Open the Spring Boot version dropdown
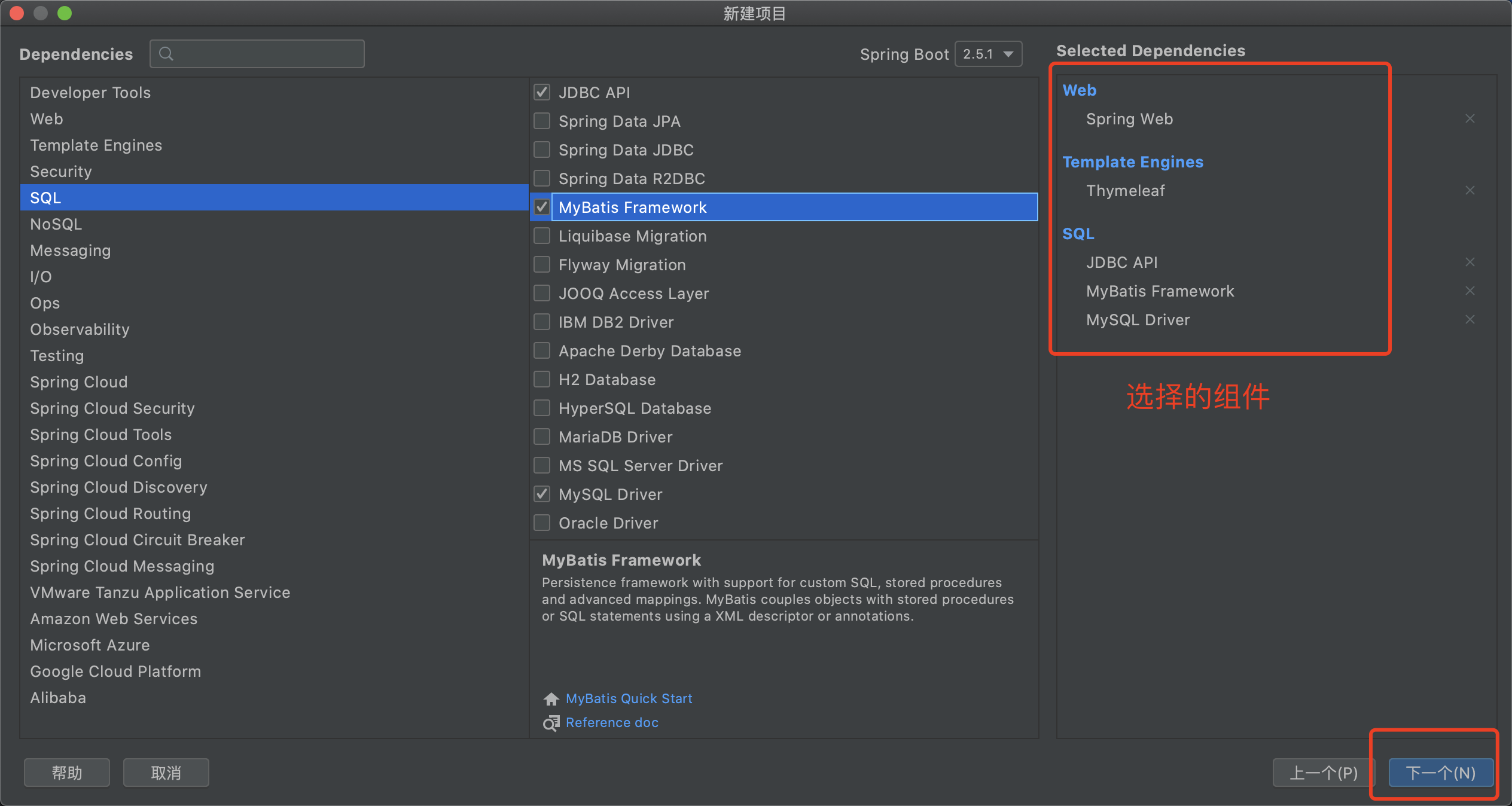1512x806 pixels. coord(988,54)
